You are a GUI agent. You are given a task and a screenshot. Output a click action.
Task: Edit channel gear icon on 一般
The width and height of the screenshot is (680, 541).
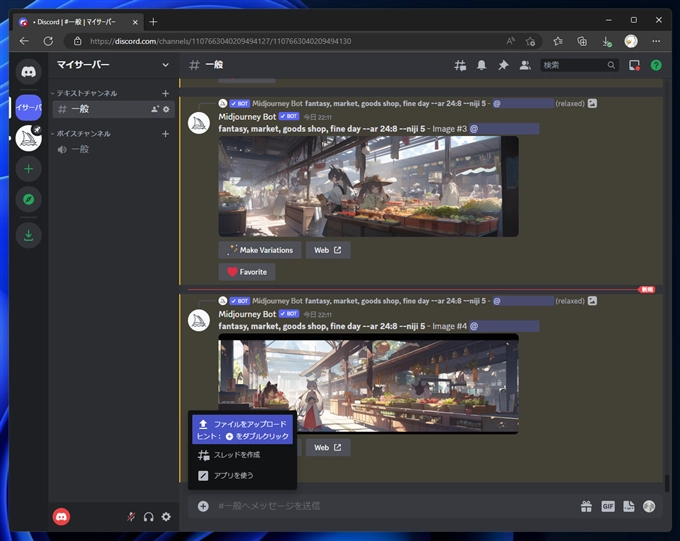point(166,109)
